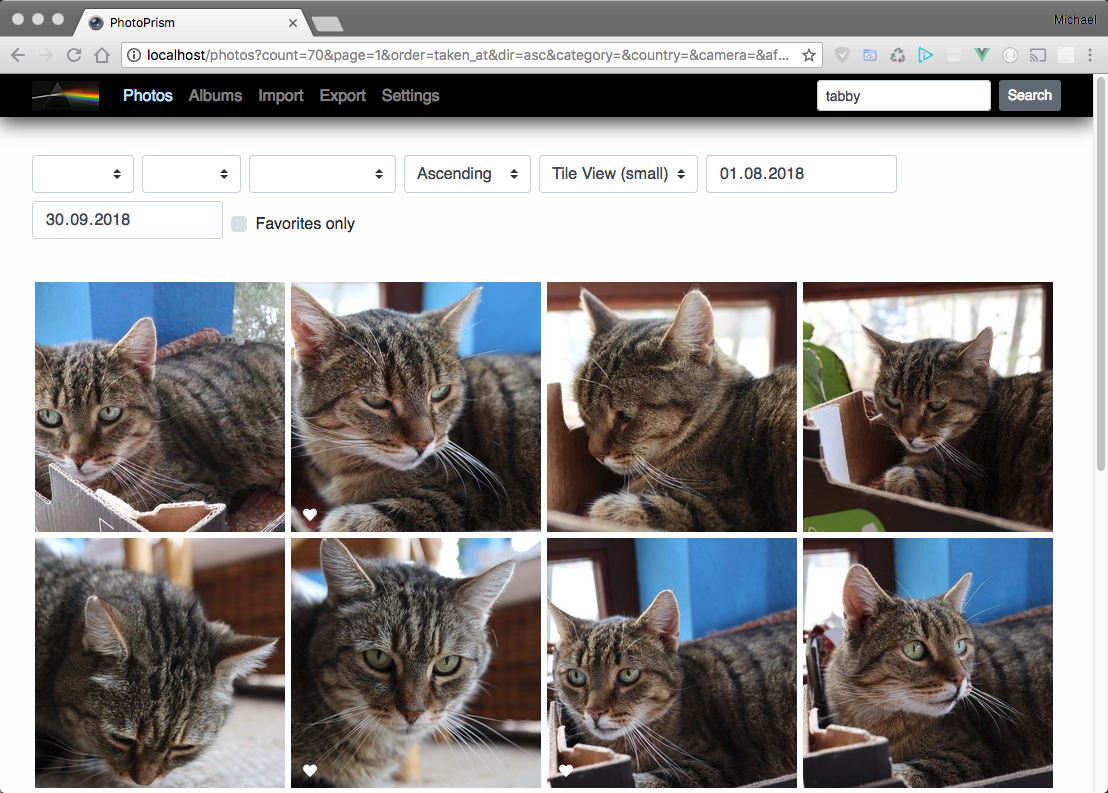Click the cast icon in browser toolbar
This screenshot has width=1108, height=793.
tap(1038, 55)
